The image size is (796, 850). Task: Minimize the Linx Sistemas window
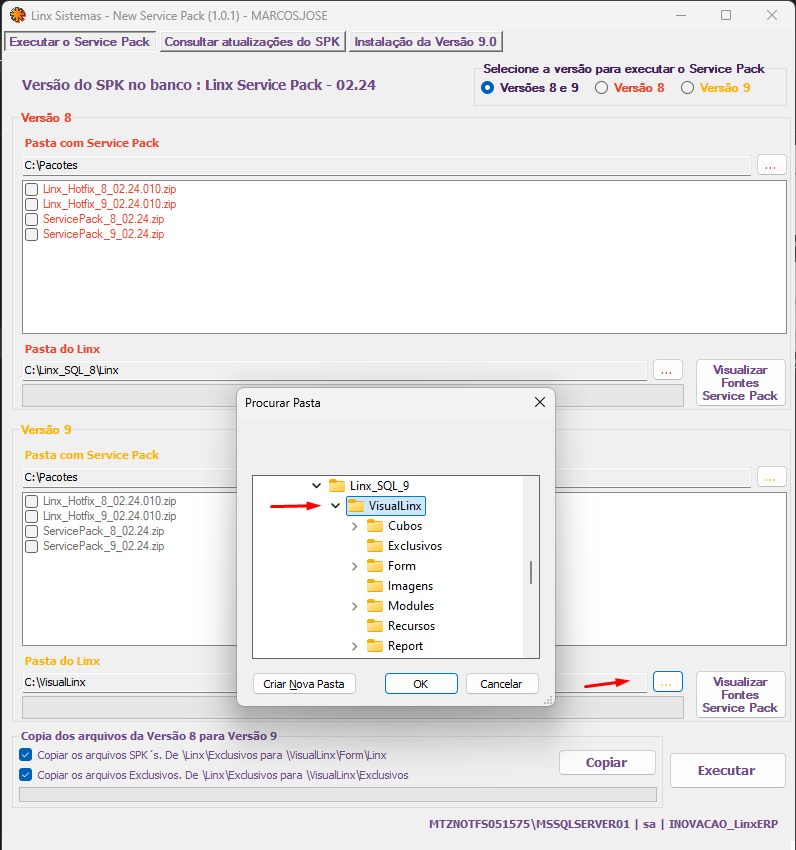681,15
